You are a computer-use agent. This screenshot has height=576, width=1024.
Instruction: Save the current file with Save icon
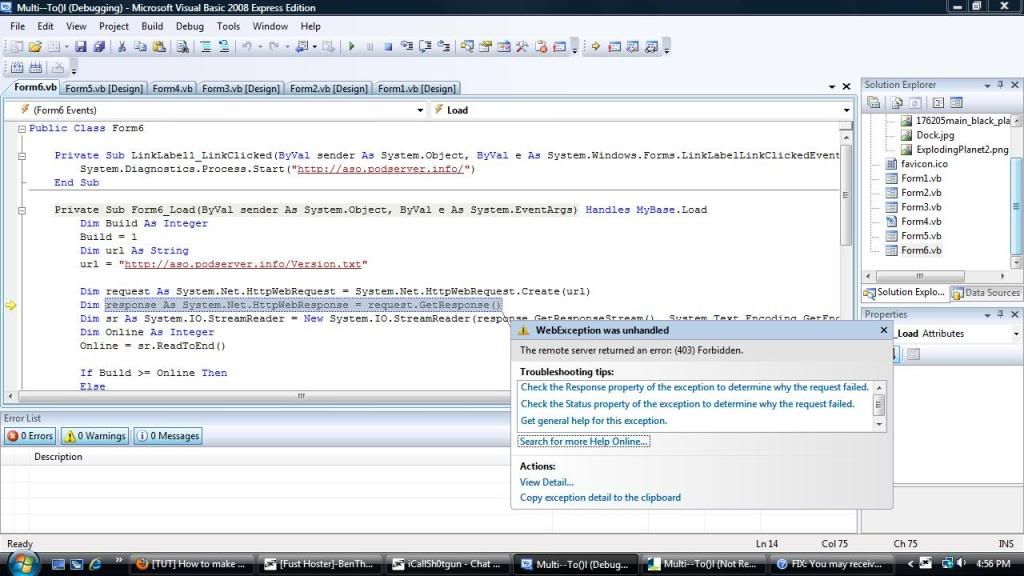tap(80, 47)
